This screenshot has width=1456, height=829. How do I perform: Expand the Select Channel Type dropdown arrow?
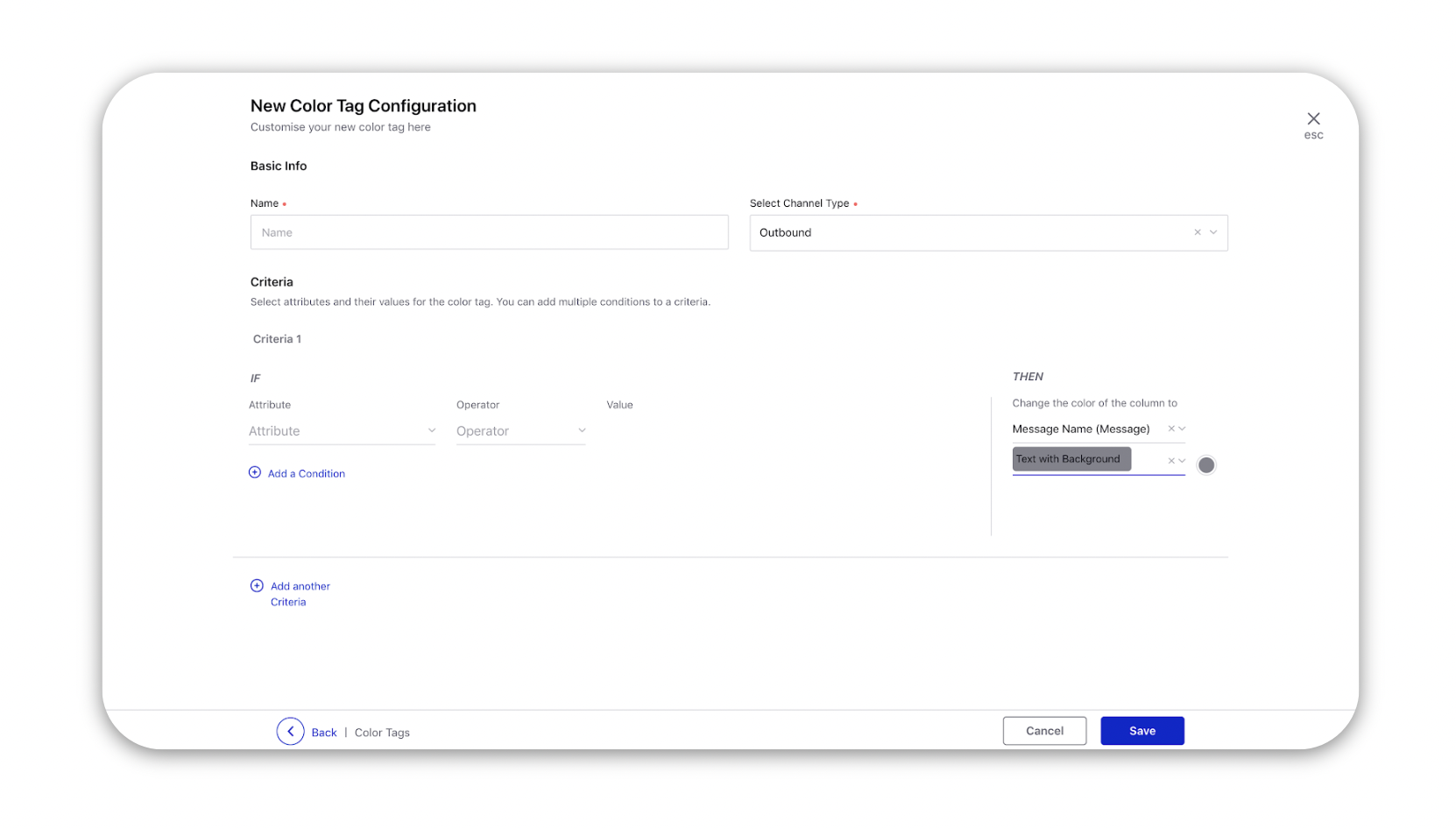pos(1213,232)
